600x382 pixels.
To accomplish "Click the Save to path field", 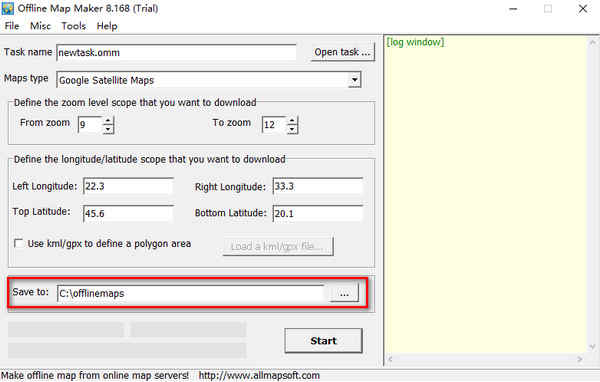I will point(191,293).
